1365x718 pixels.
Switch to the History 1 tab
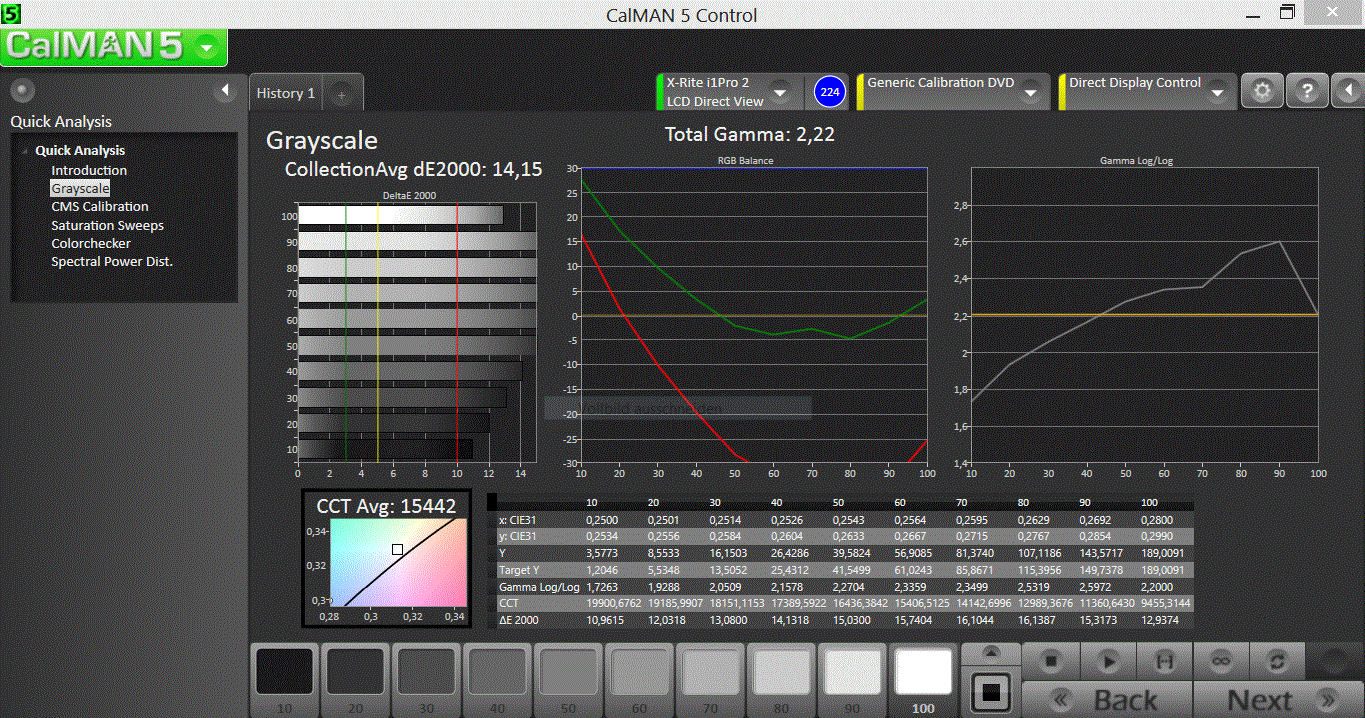(x=286, y=93)
